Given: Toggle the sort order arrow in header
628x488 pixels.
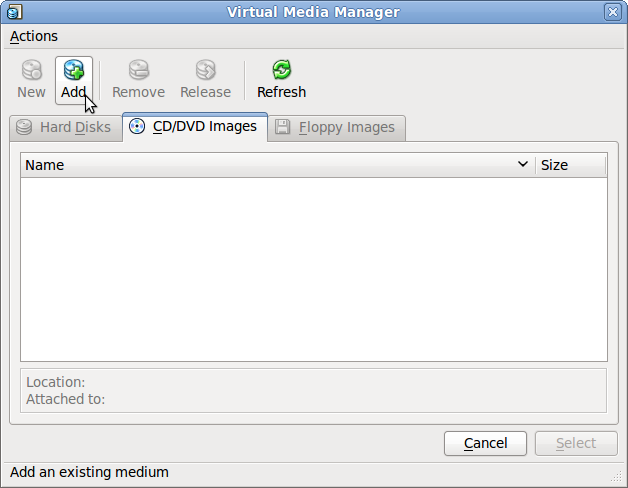Looking at the screenshot, I should [522, 165].
